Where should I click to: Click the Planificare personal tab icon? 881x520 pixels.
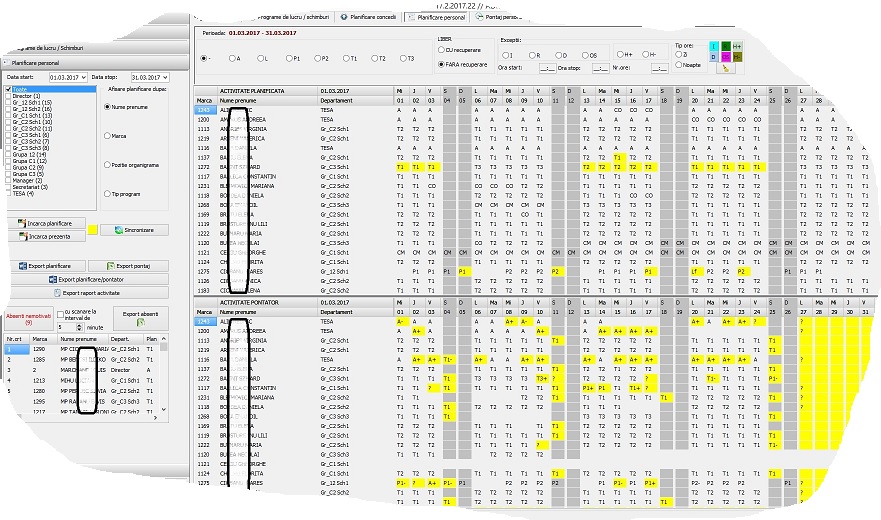(411, 17)
